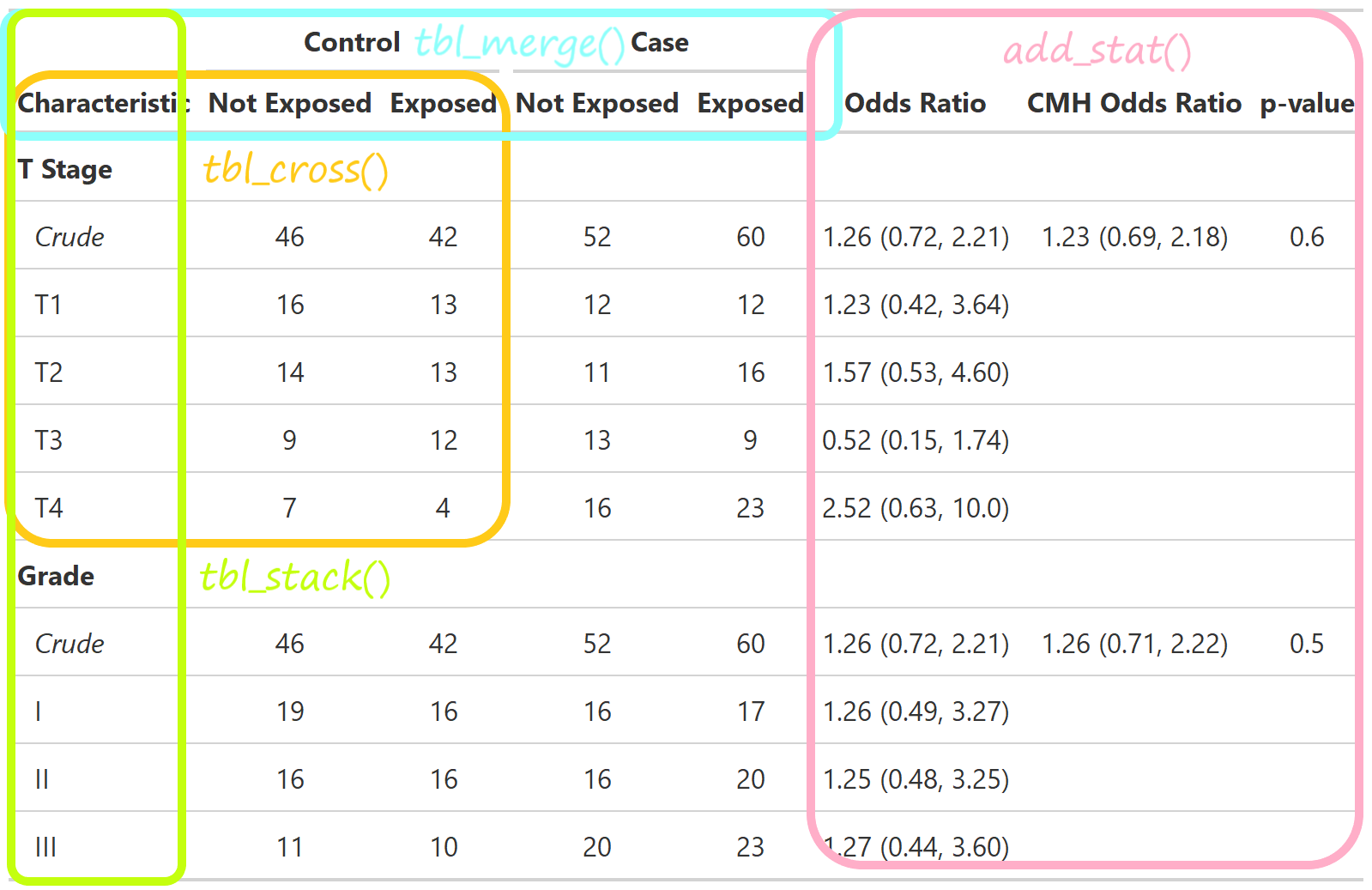Select the tbl_stack() annotation text
Viewport: 1372px width, 890px height.
[294, 576]
